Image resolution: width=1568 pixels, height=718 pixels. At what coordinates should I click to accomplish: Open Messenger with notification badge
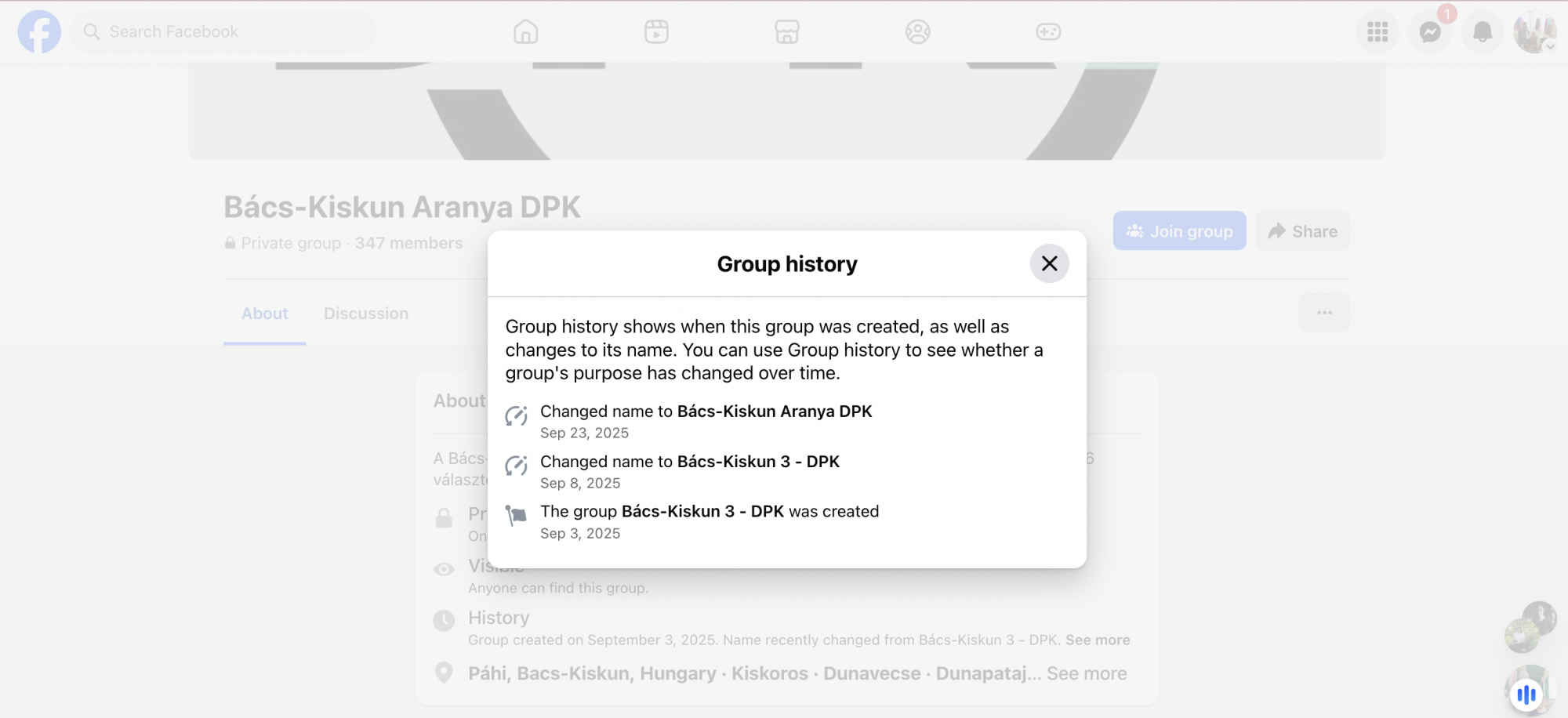pyautogui.click(x=1430, y=32)
